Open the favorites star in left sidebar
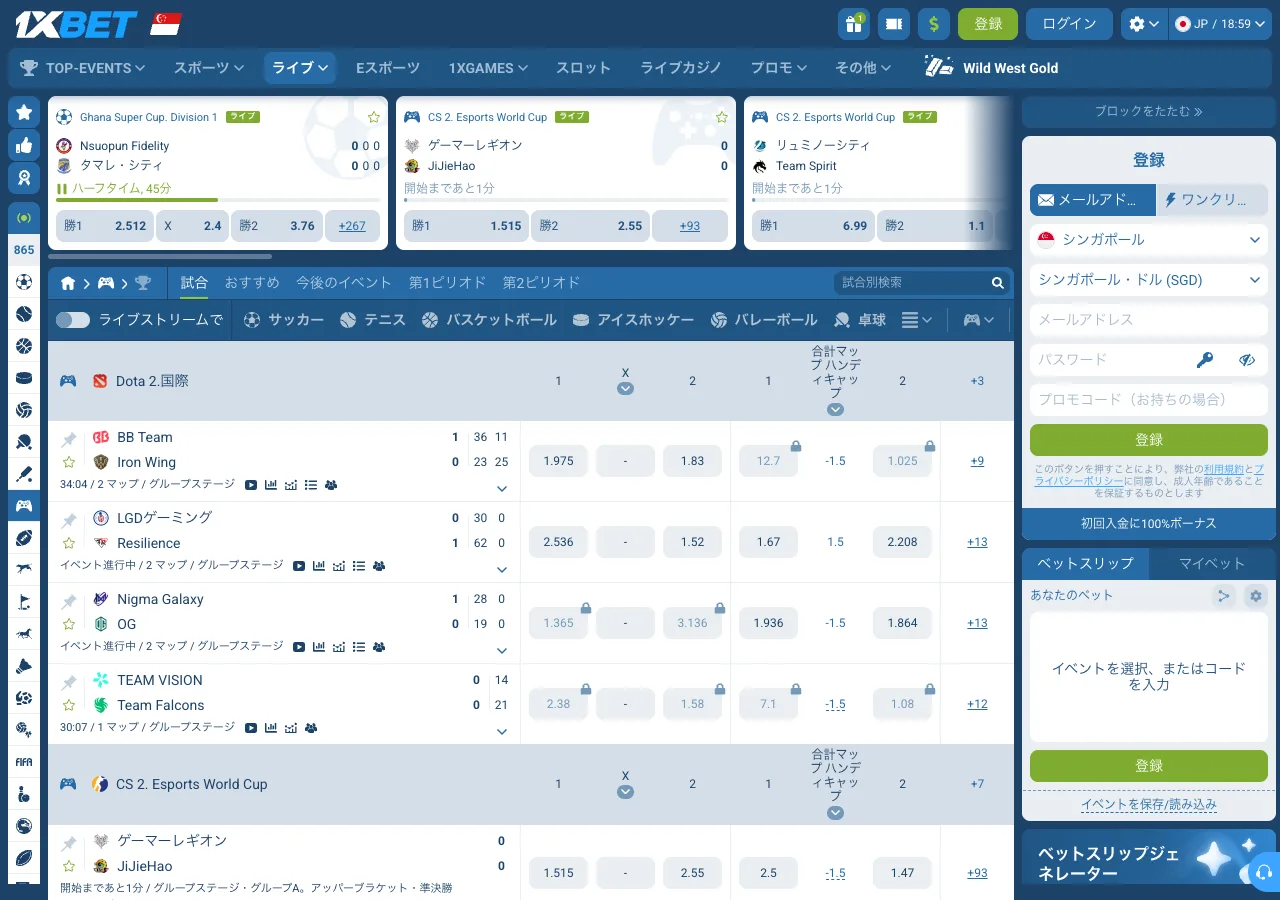The height and width of the screenshot is (900, 1280). [24, 112]
